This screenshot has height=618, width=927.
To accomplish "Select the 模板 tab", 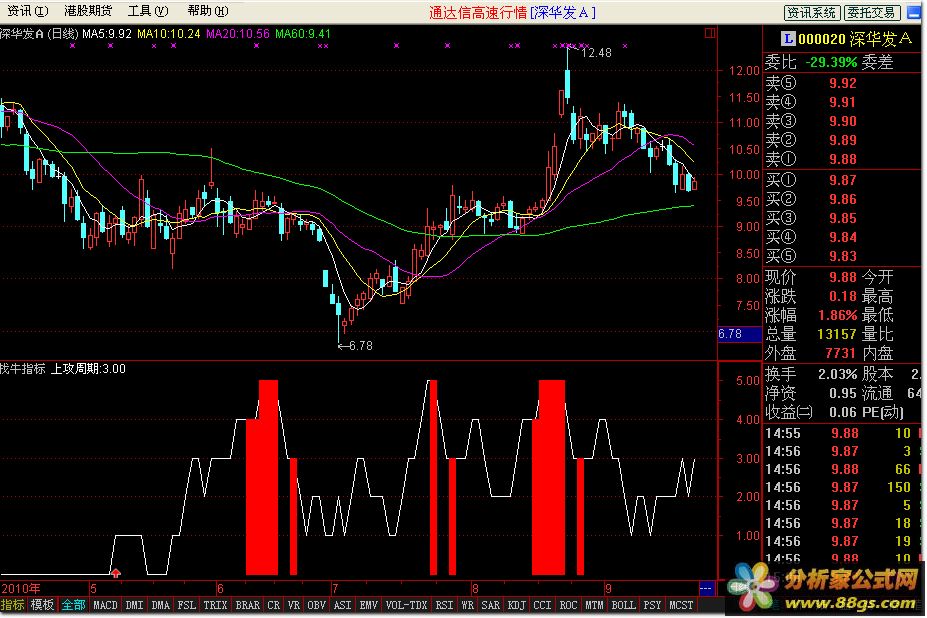I will [x=42, y=605].
